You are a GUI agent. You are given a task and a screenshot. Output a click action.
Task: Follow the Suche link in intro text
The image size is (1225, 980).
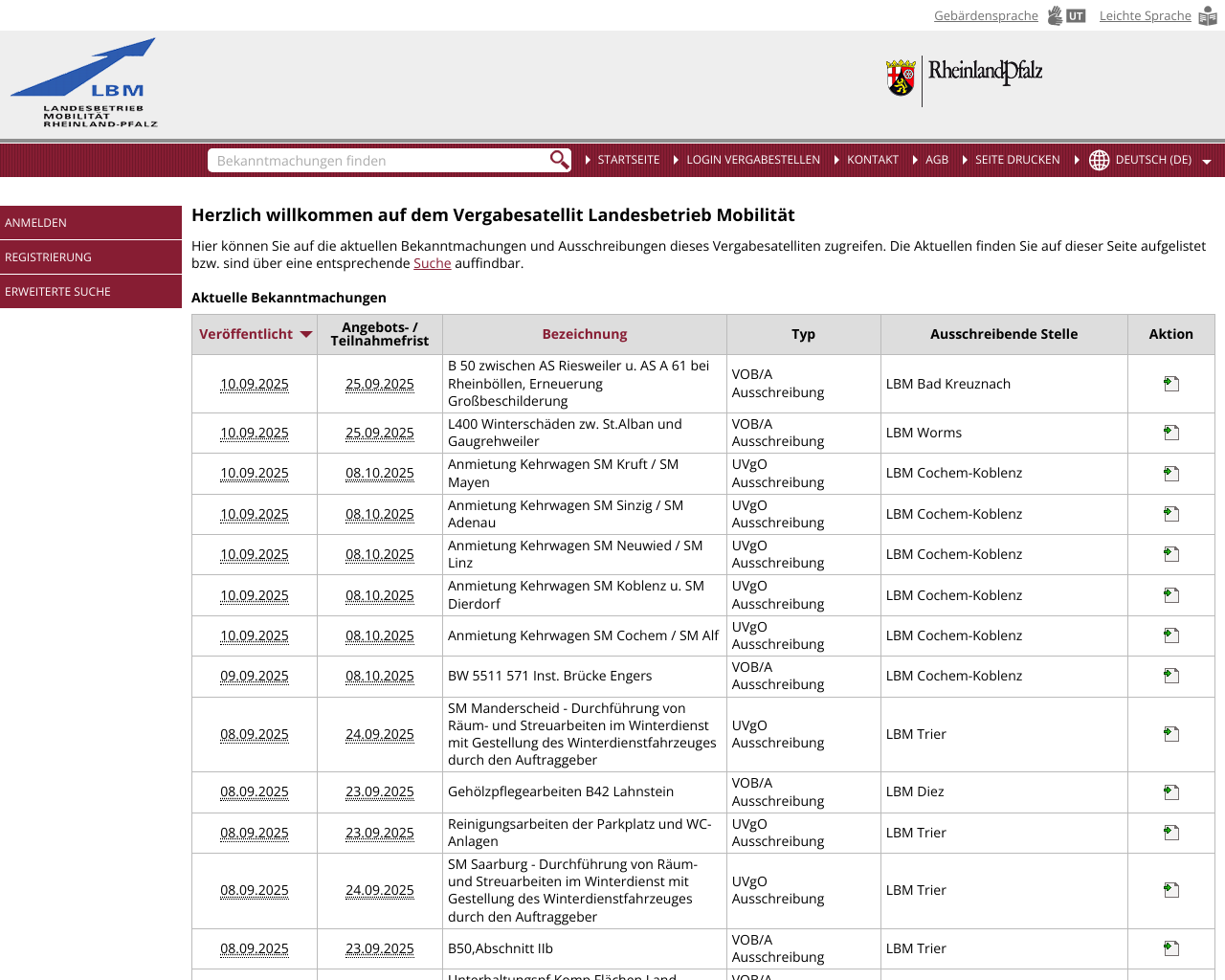point(432,263)
